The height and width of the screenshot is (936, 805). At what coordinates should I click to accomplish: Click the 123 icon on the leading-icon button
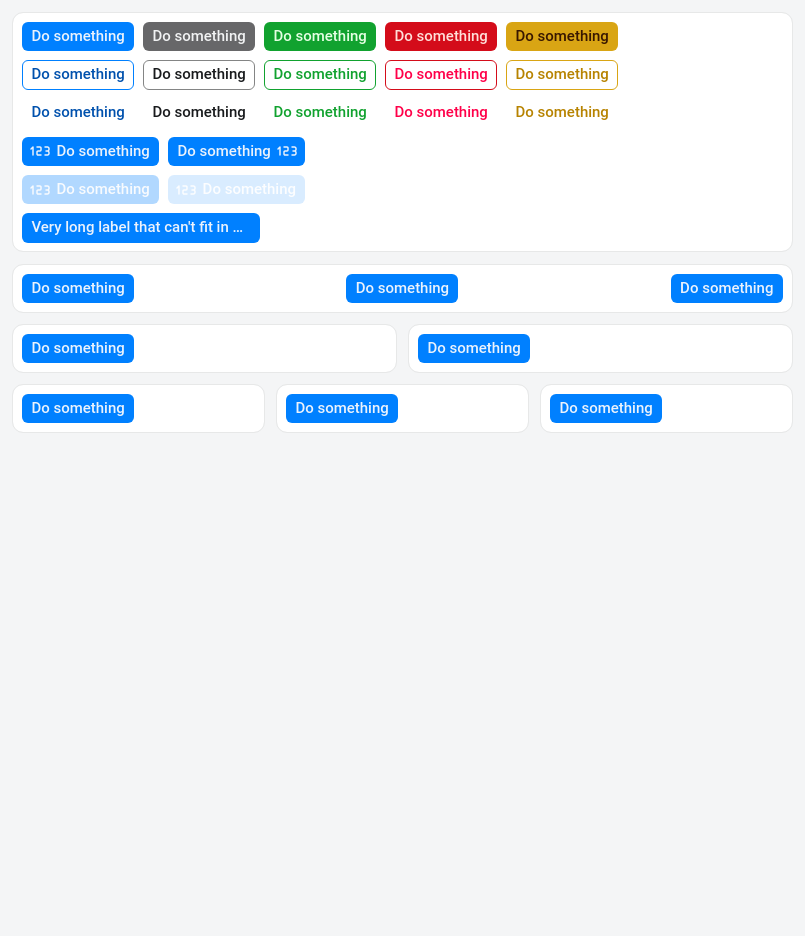click(40, 152)
